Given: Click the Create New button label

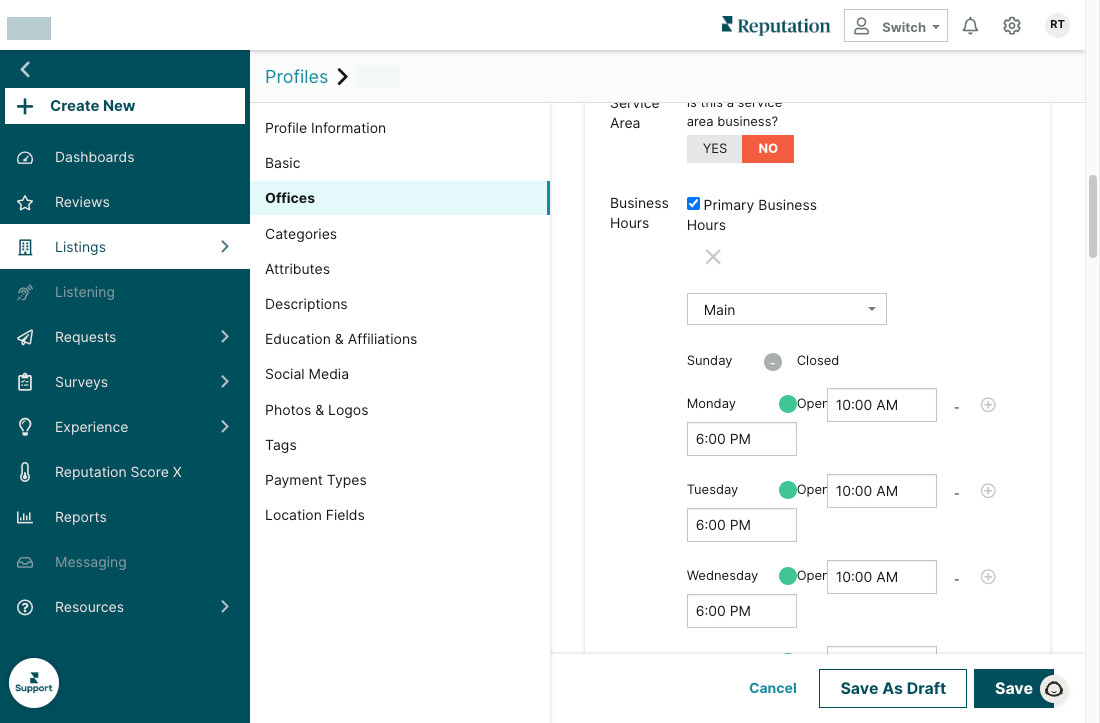Looking at the screenshot, I should click(x=93, y=106).
